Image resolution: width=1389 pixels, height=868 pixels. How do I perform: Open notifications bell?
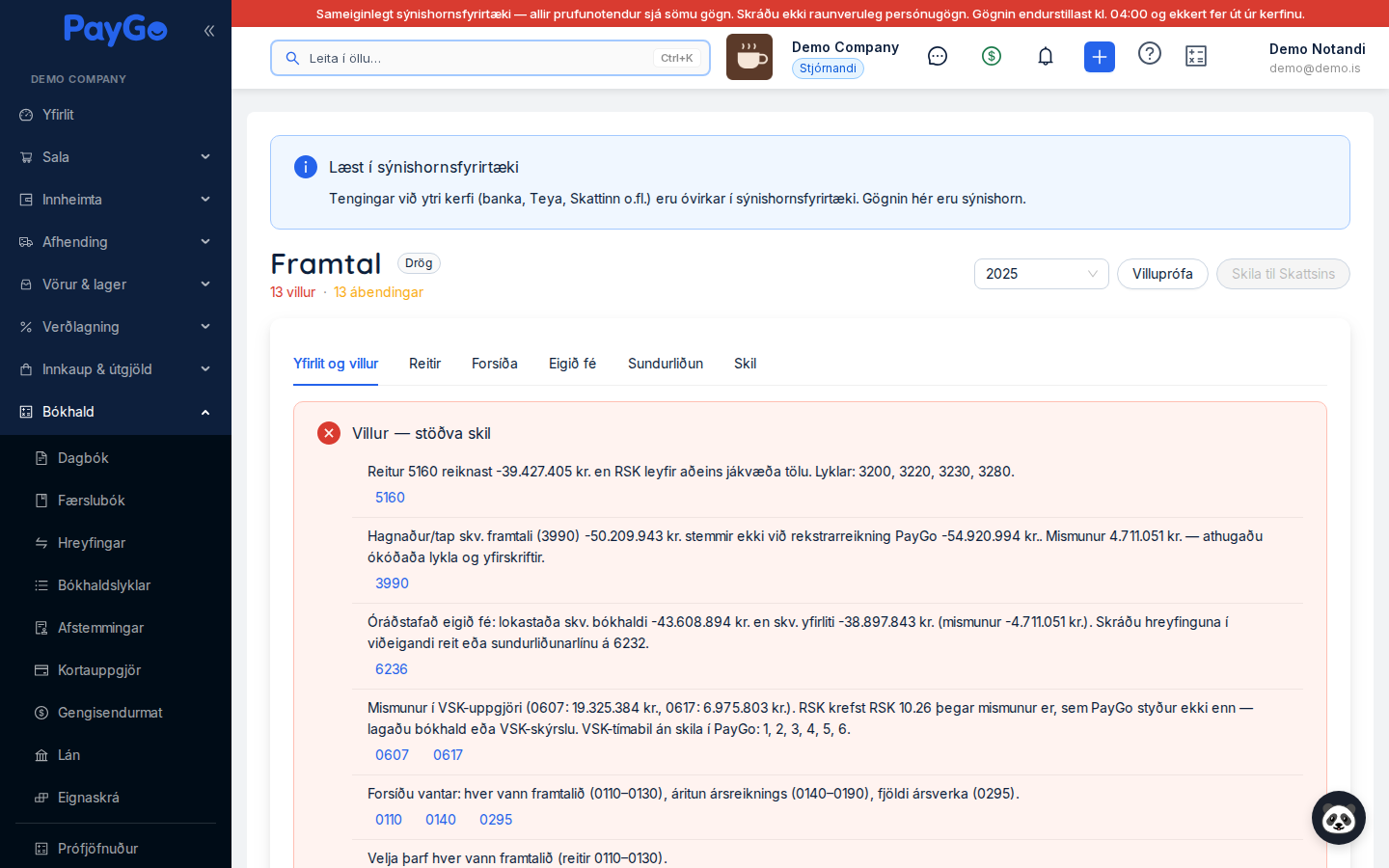[x=1046, y=57]
